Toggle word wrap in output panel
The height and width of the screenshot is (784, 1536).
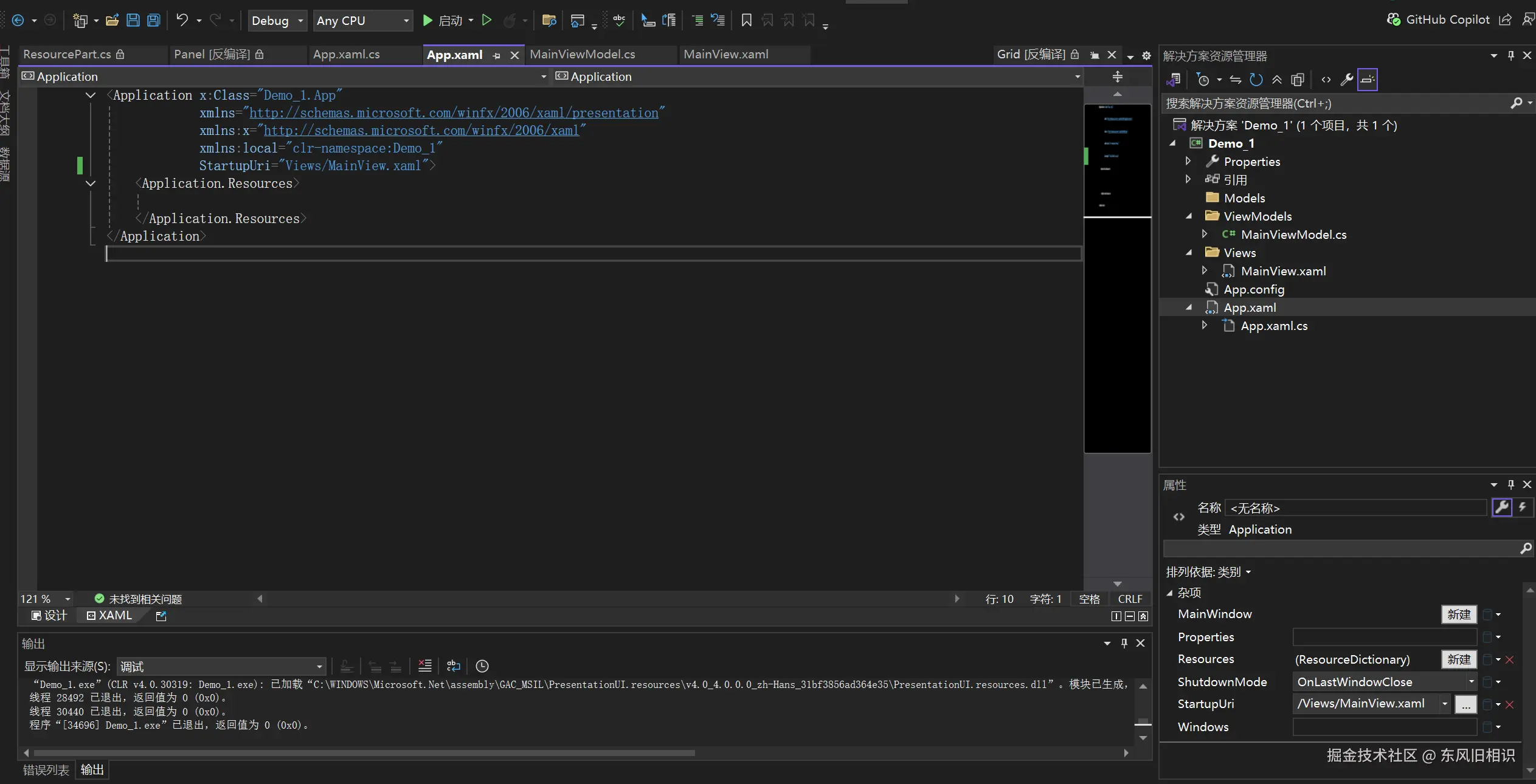[x=453, y=666]
